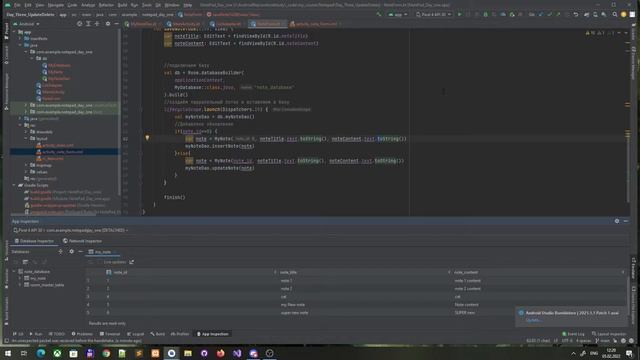
Task: Click the Run app green play icon
Action: (x=459, y=14)
